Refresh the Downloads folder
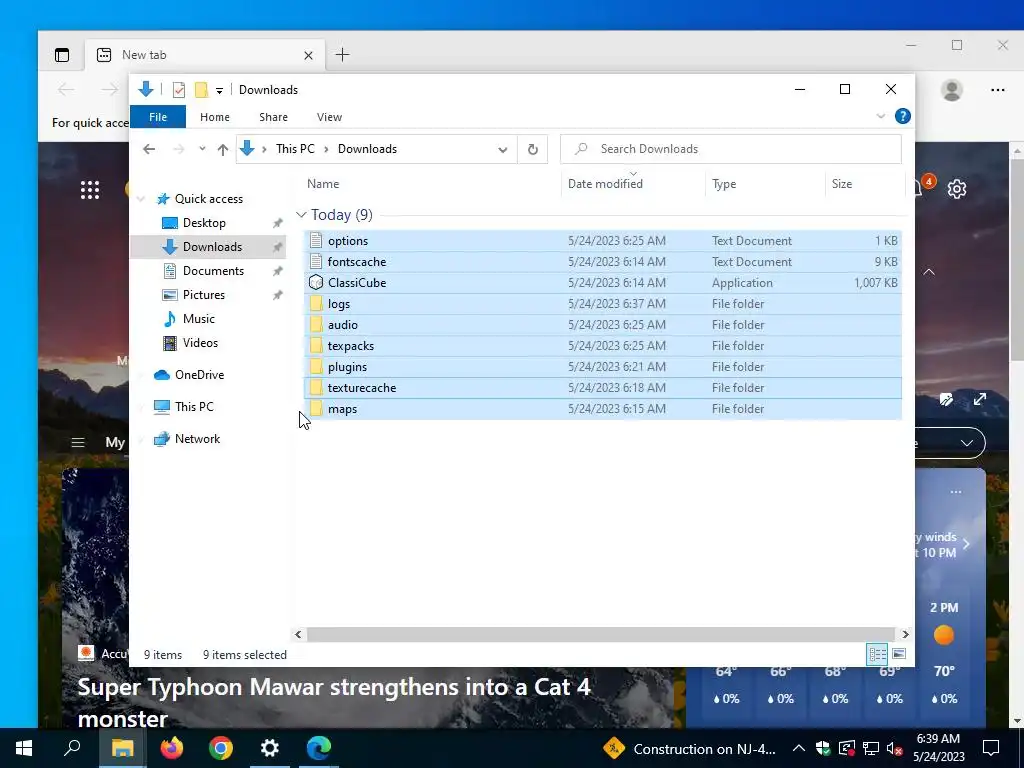The width and height of the screenshot is (1024, 768). point(533,150)
